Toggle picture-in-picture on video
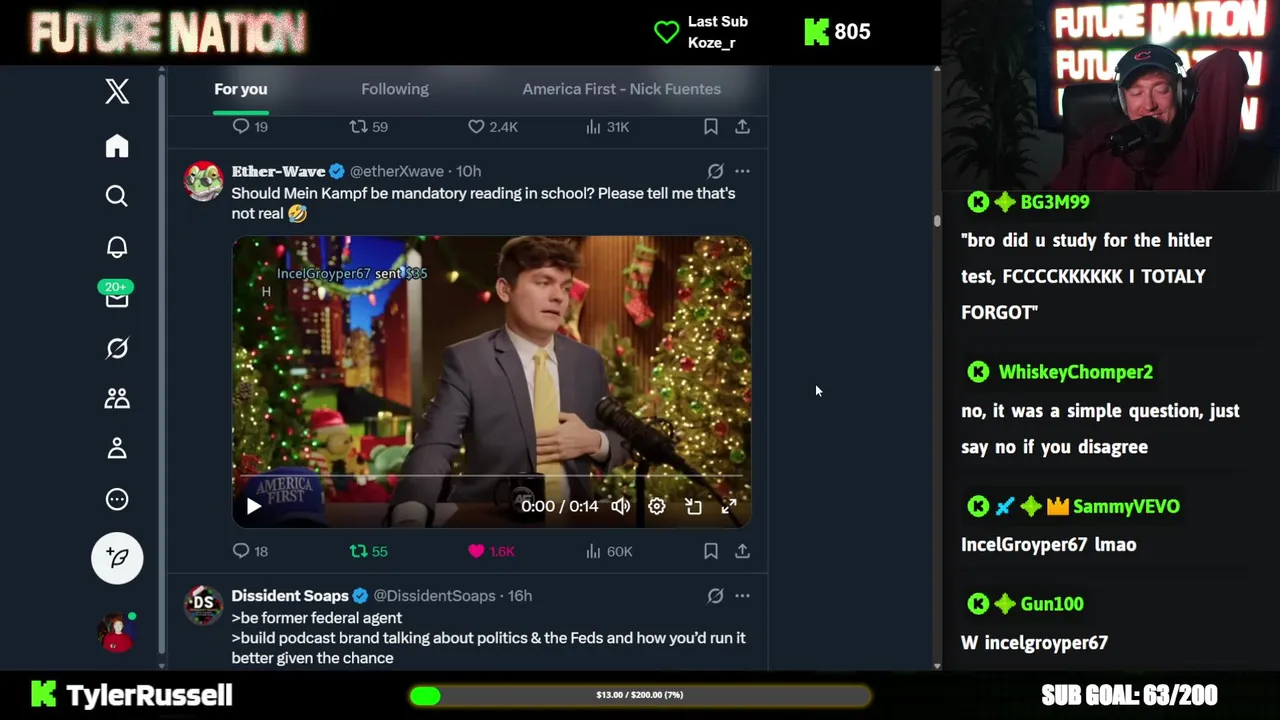This screenshot has height=720, width=1280. pos(693,506)
